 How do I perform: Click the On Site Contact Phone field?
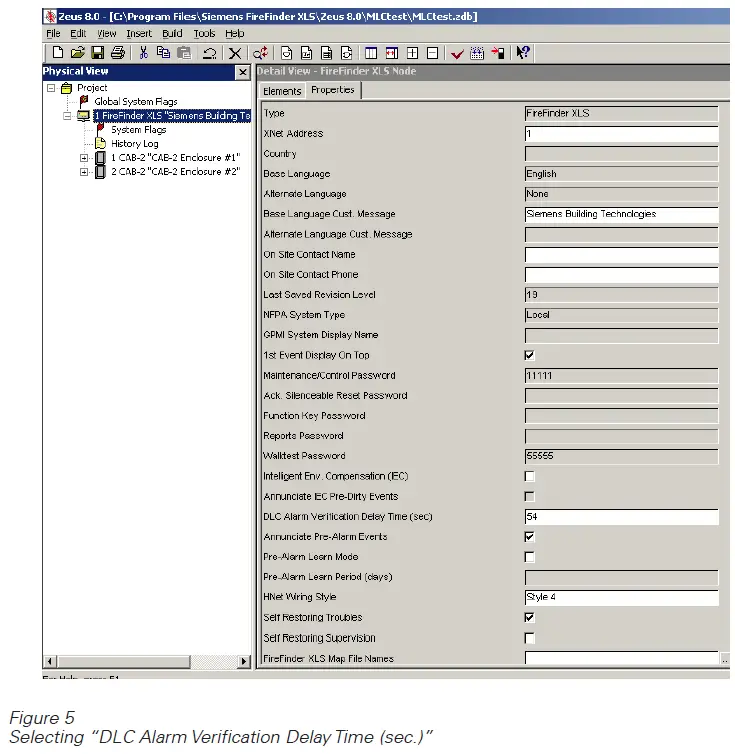pyautogui.click(x=621, y=275)
